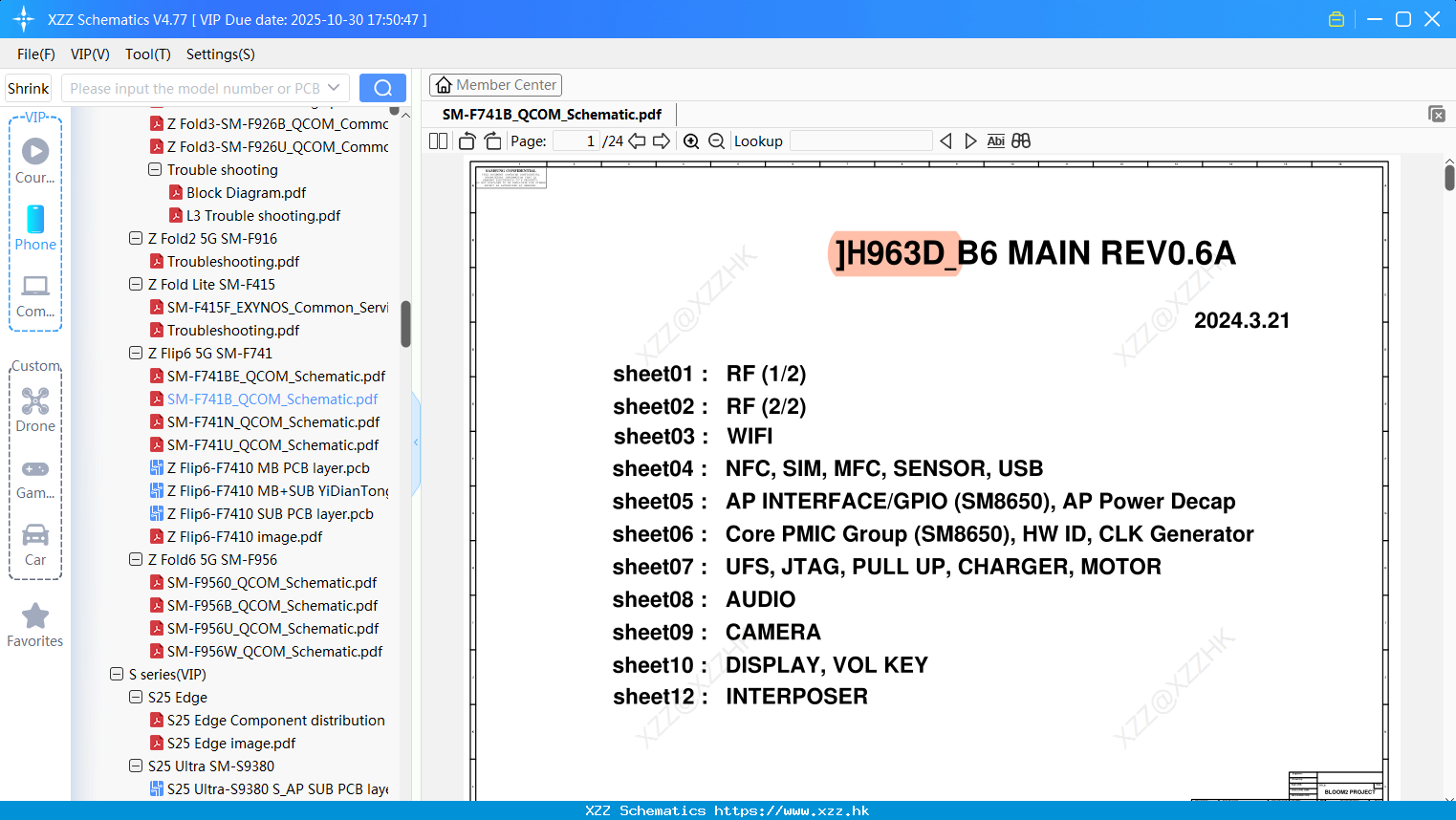Open SM-F741N_QCOM_Schematic.pdf
This screenshot has height=820, width=1456.
click(x=264, y=422)
